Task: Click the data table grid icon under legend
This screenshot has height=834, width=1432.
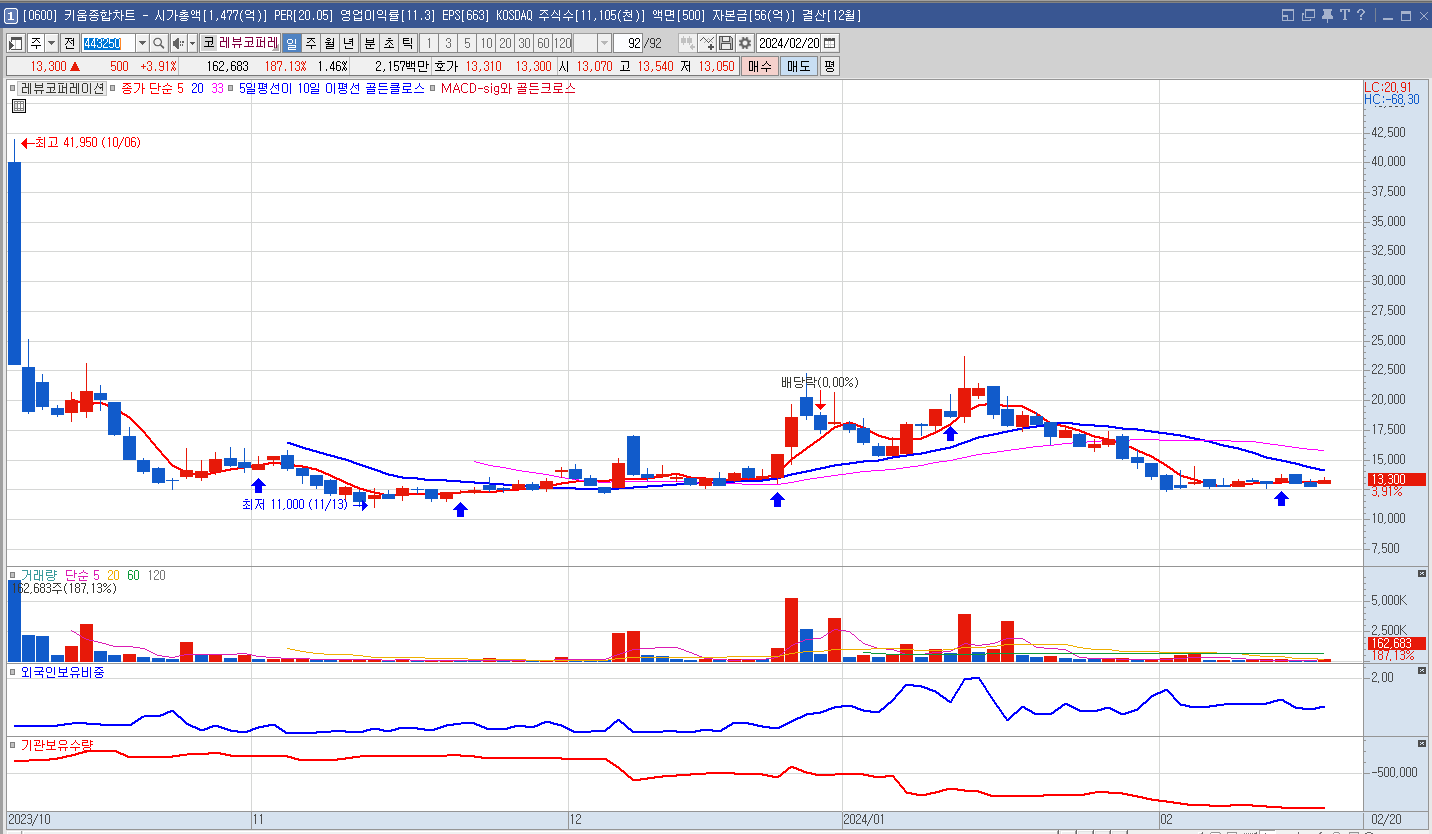Action: click(x=19, y=106)
